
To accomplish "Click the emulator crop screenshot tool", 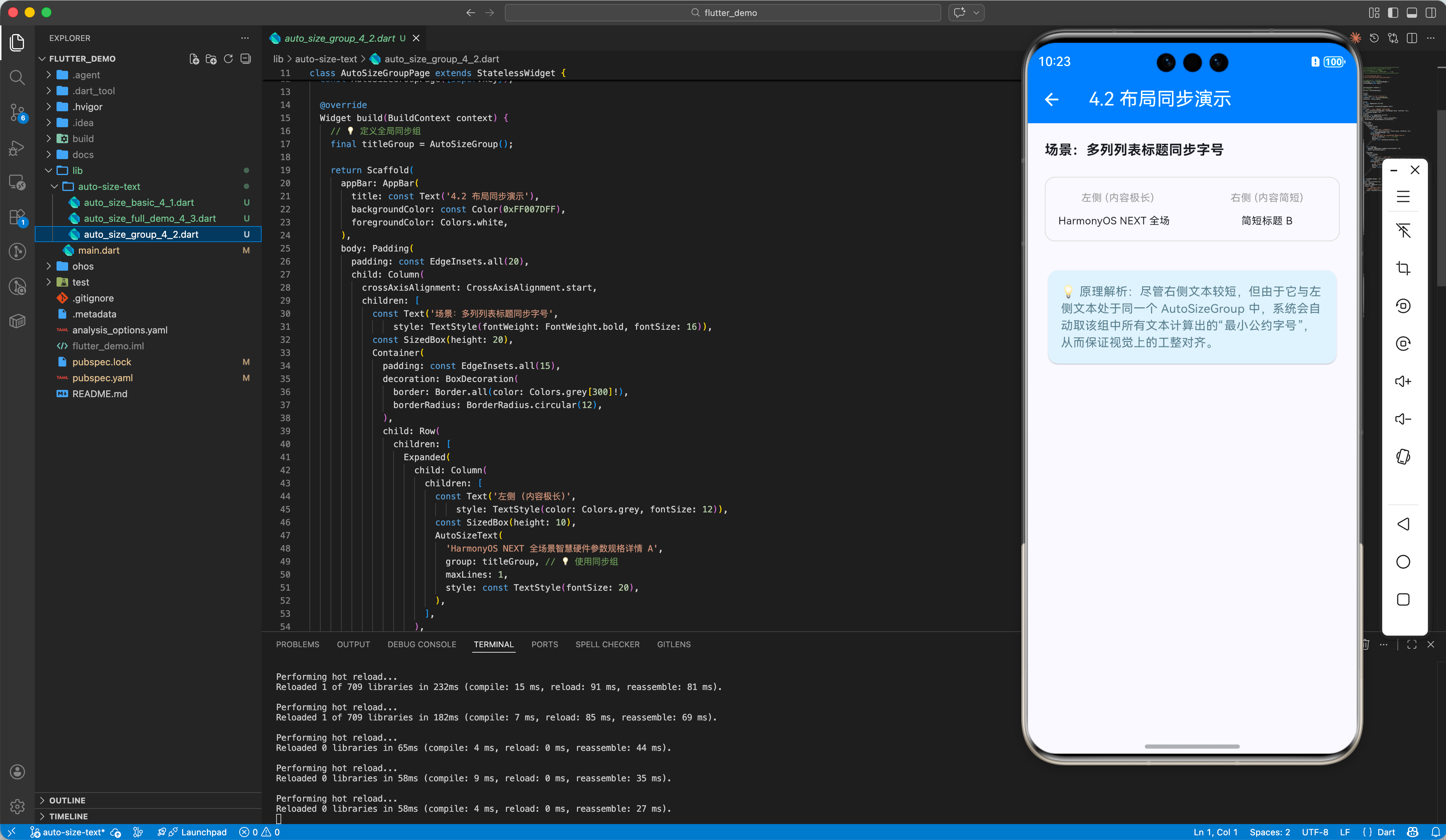I will pos(1403,269).
